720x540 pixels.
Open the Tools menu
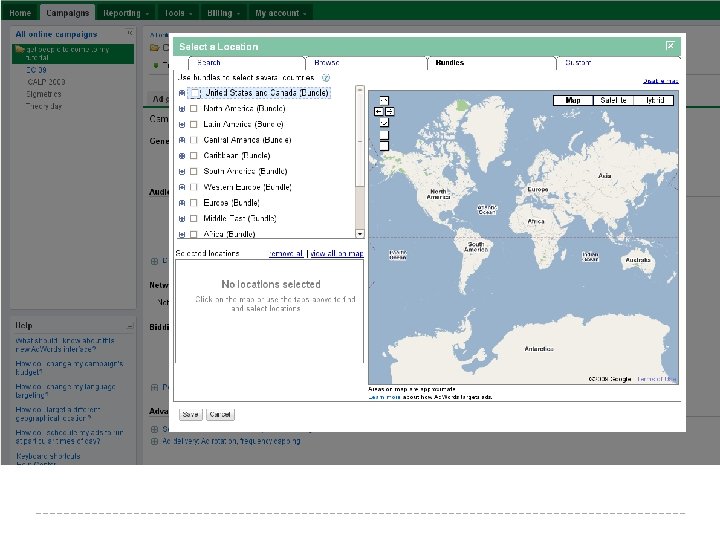click(x=179, y=13)
